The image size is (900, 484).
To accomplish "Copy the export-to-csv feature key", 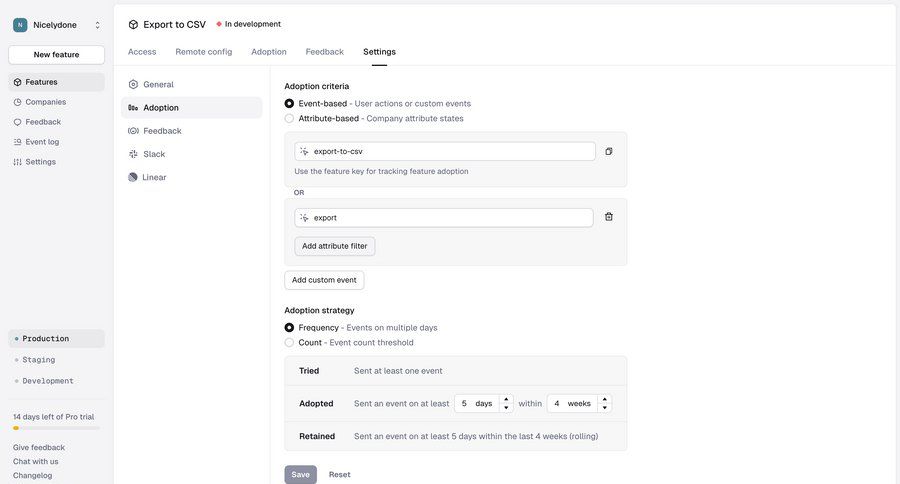I will click(609, 152).
